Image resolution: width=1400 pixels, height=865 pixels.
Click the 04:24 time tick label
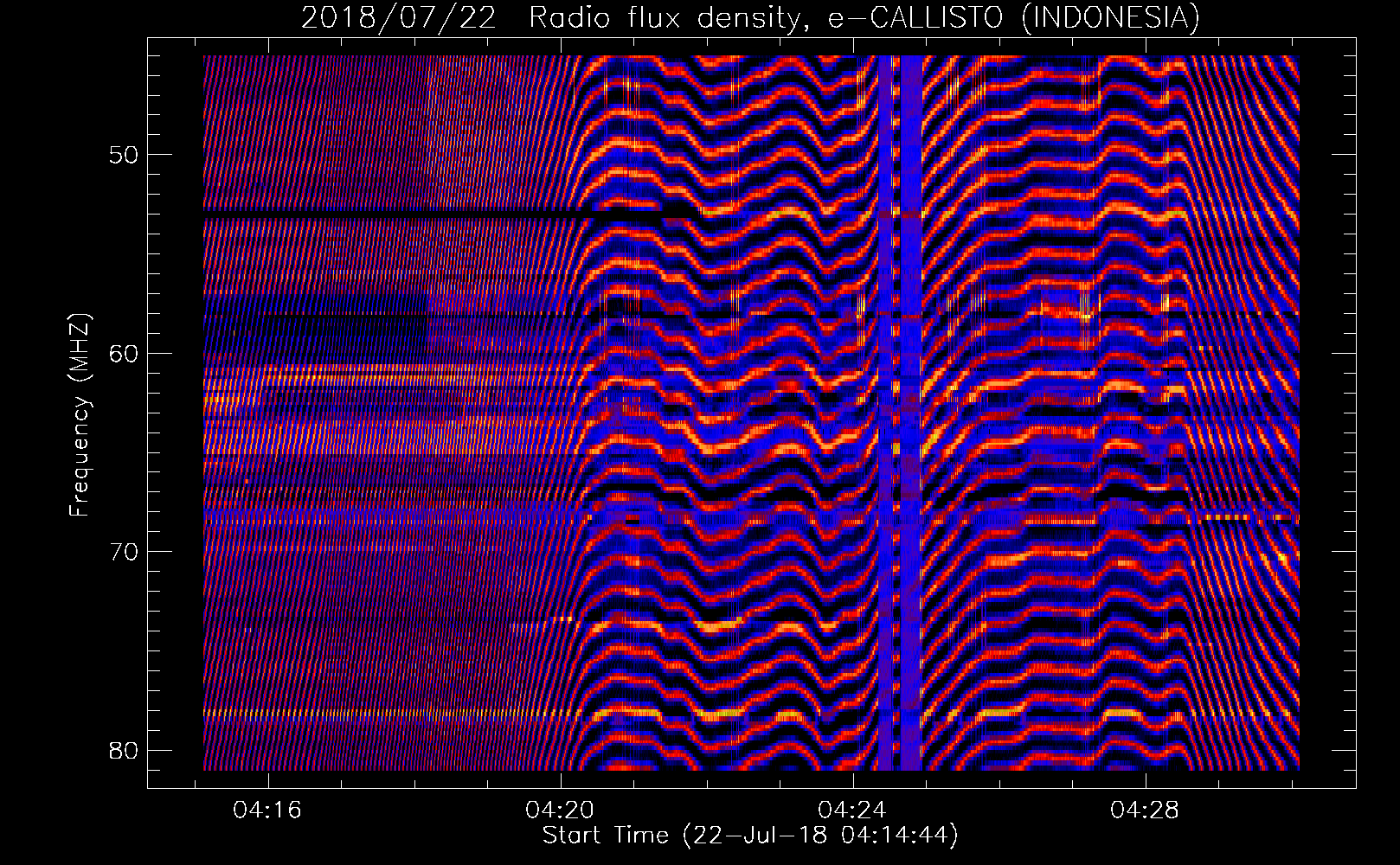(852, 811)
